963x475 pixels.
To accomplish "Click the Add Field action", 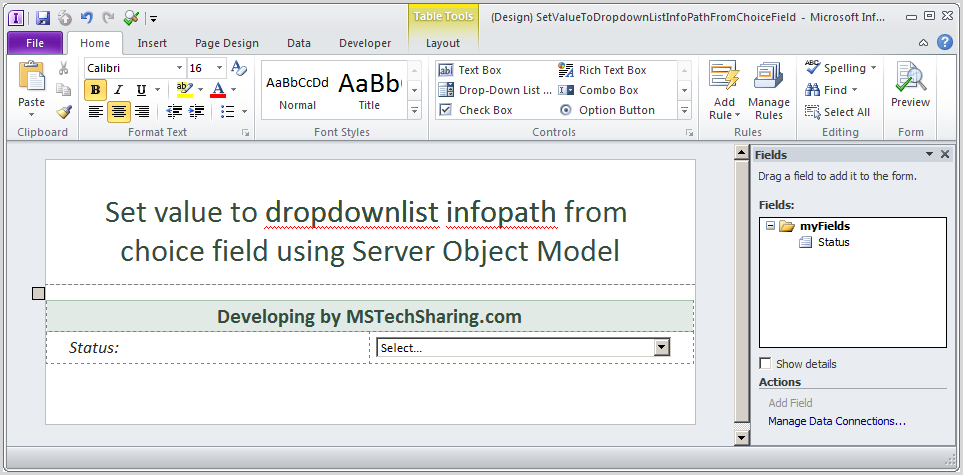I will 790,402.
